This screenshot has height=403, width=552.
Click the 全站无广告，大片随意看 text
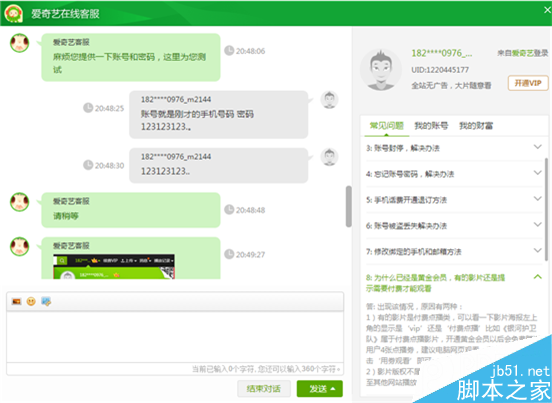pyautogui.click(x=451, y=85)
